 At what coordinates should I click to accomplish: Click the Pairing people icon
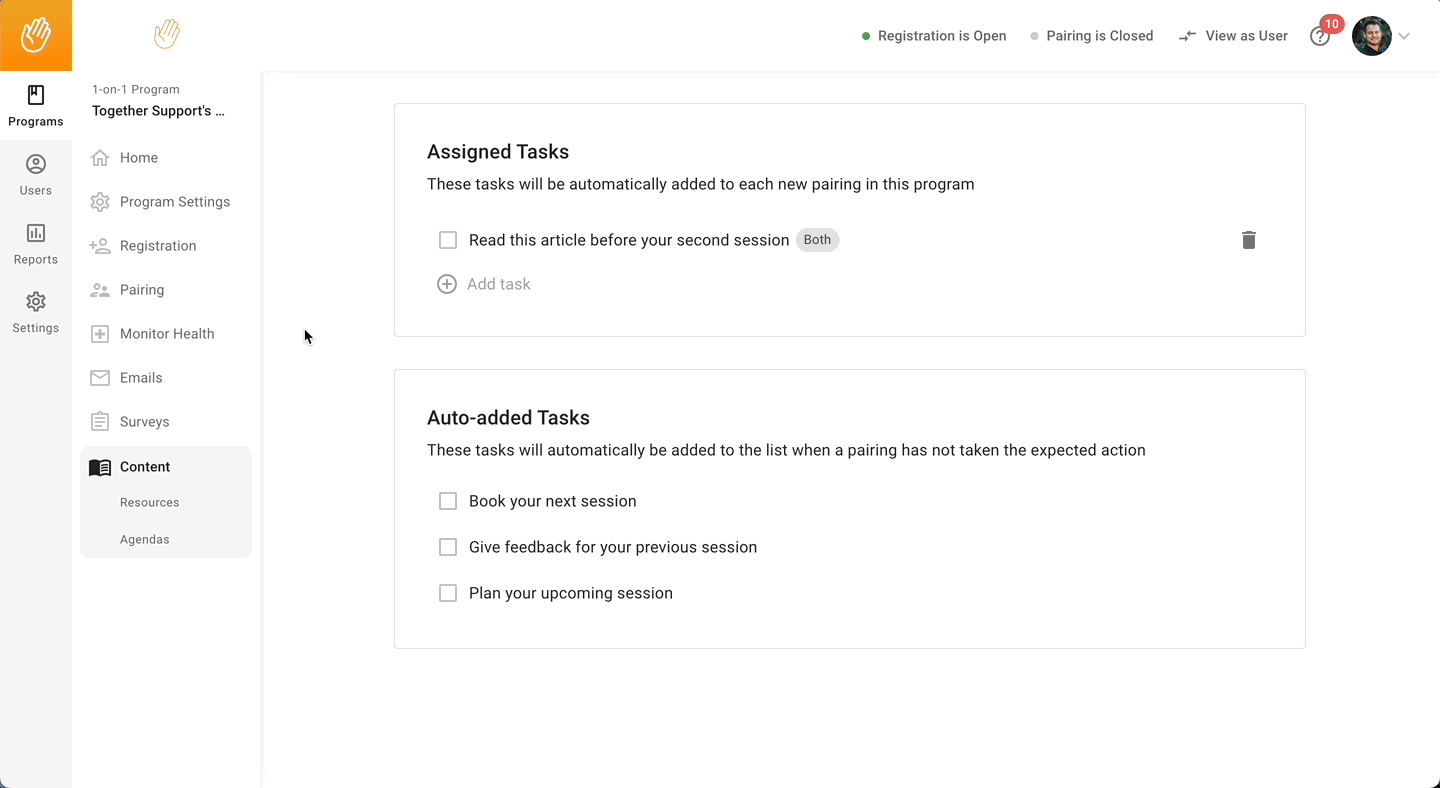coord(100,290)
